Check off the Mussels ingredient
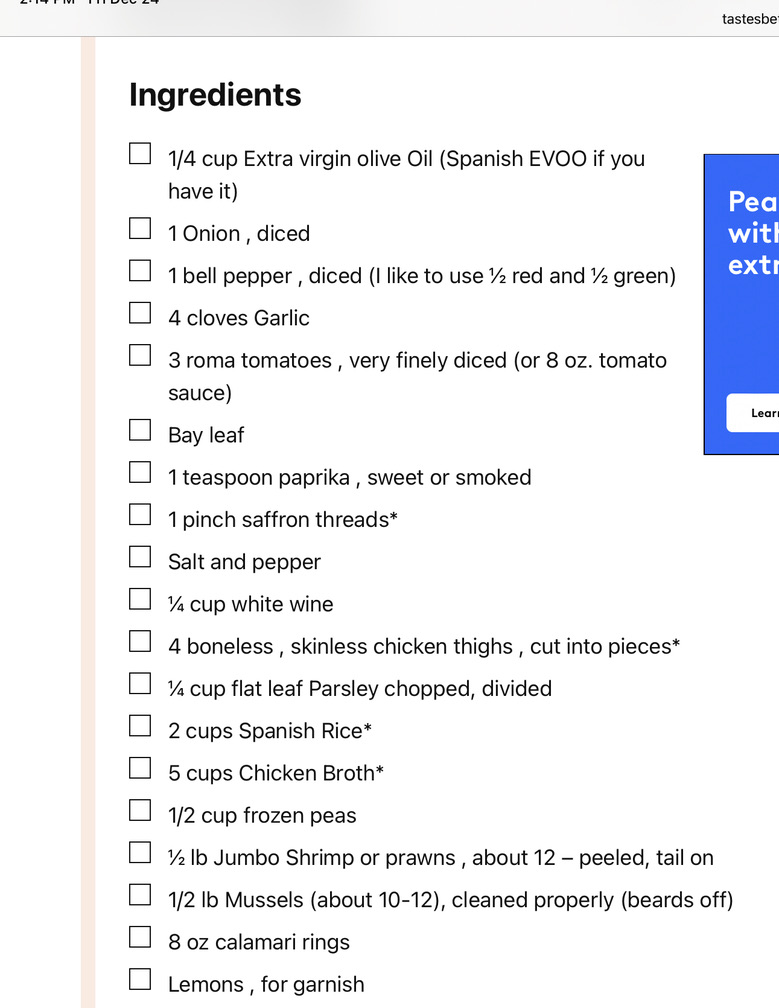This screenshot has height=1008, width=779. 140,895
